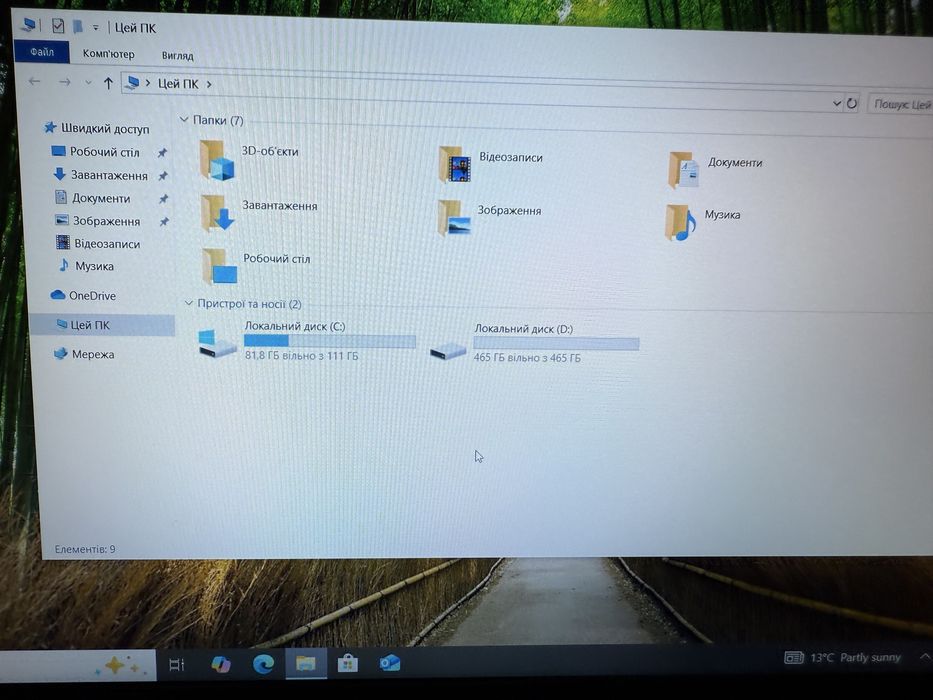The image size is (933, 700).
Task: Open Зображення in sidebar
Action: pos(98,221)
